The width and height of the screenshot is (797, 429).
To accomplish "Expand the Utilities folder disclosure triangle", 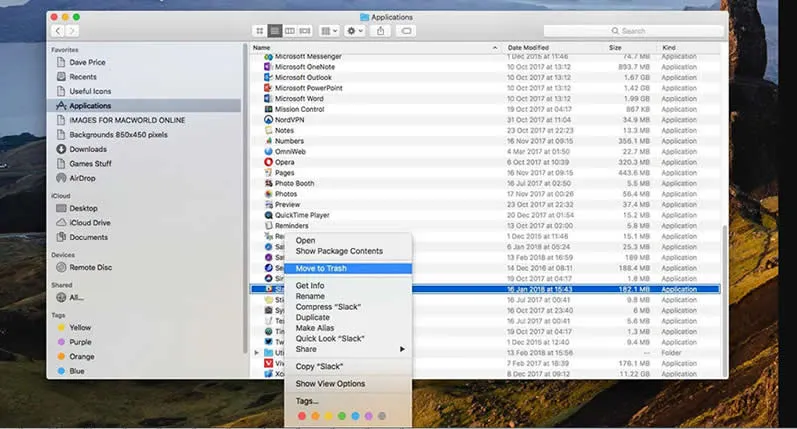I will pyautogui.click(x=257, y=353).
